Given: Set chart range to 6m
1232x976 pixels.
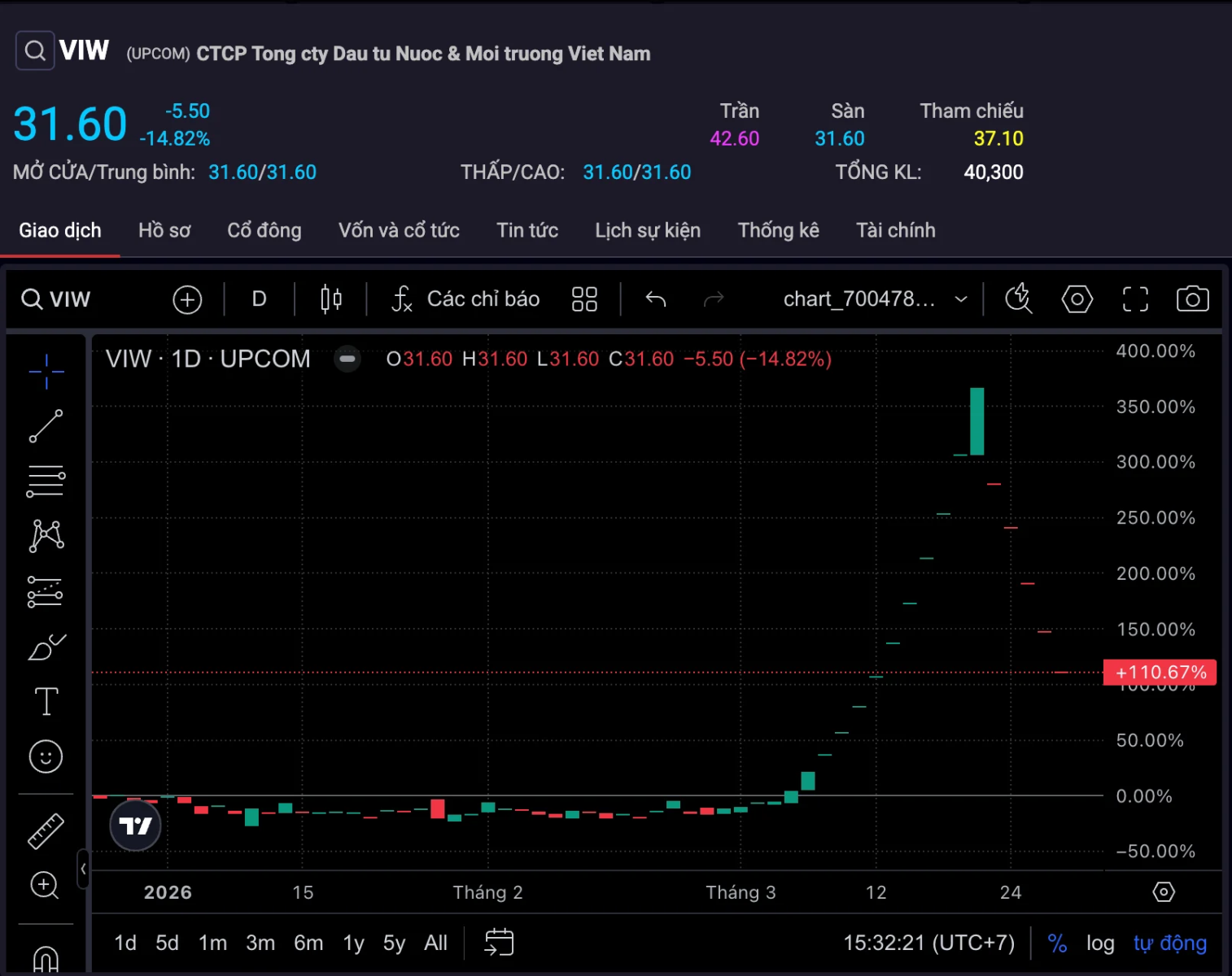Looking at the screenshot, I should pyautogui.click(x=308, y=943).
